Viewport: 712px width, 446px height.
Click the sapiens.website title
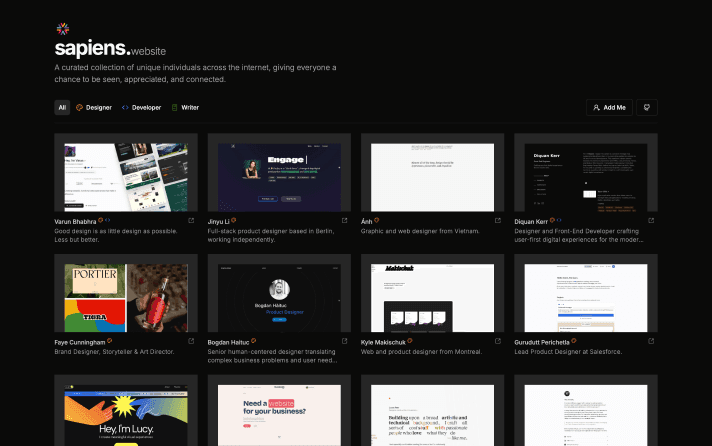click(110, 48)
